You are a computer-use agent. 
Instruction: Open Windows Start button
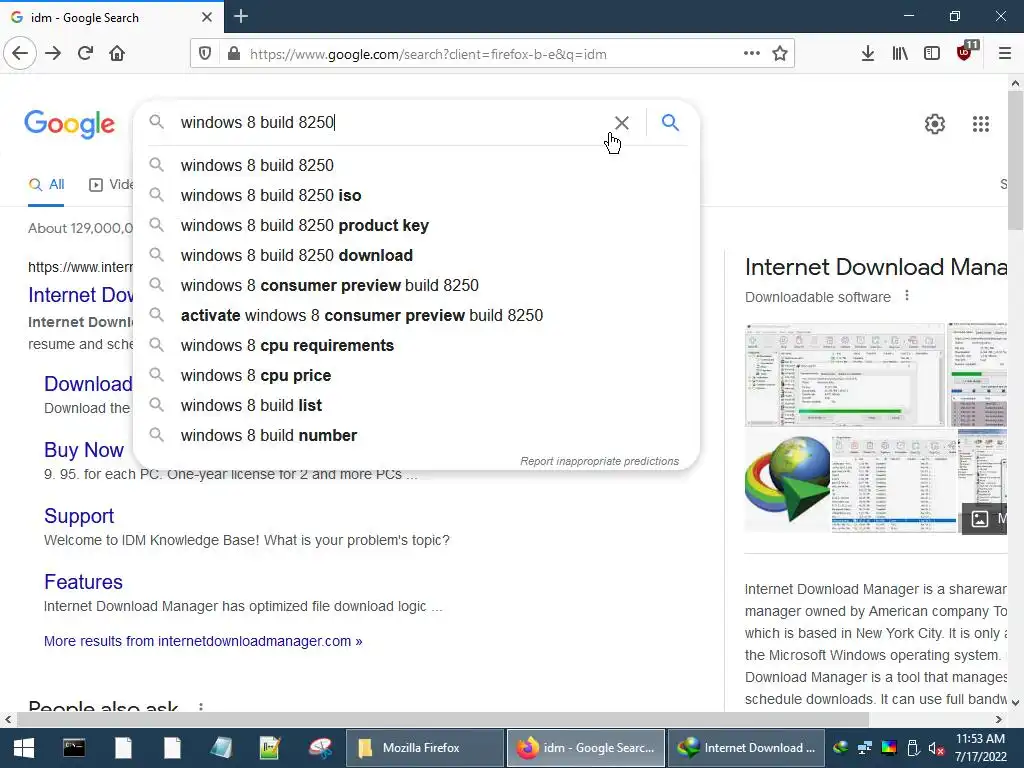click(x=24, y=748)
